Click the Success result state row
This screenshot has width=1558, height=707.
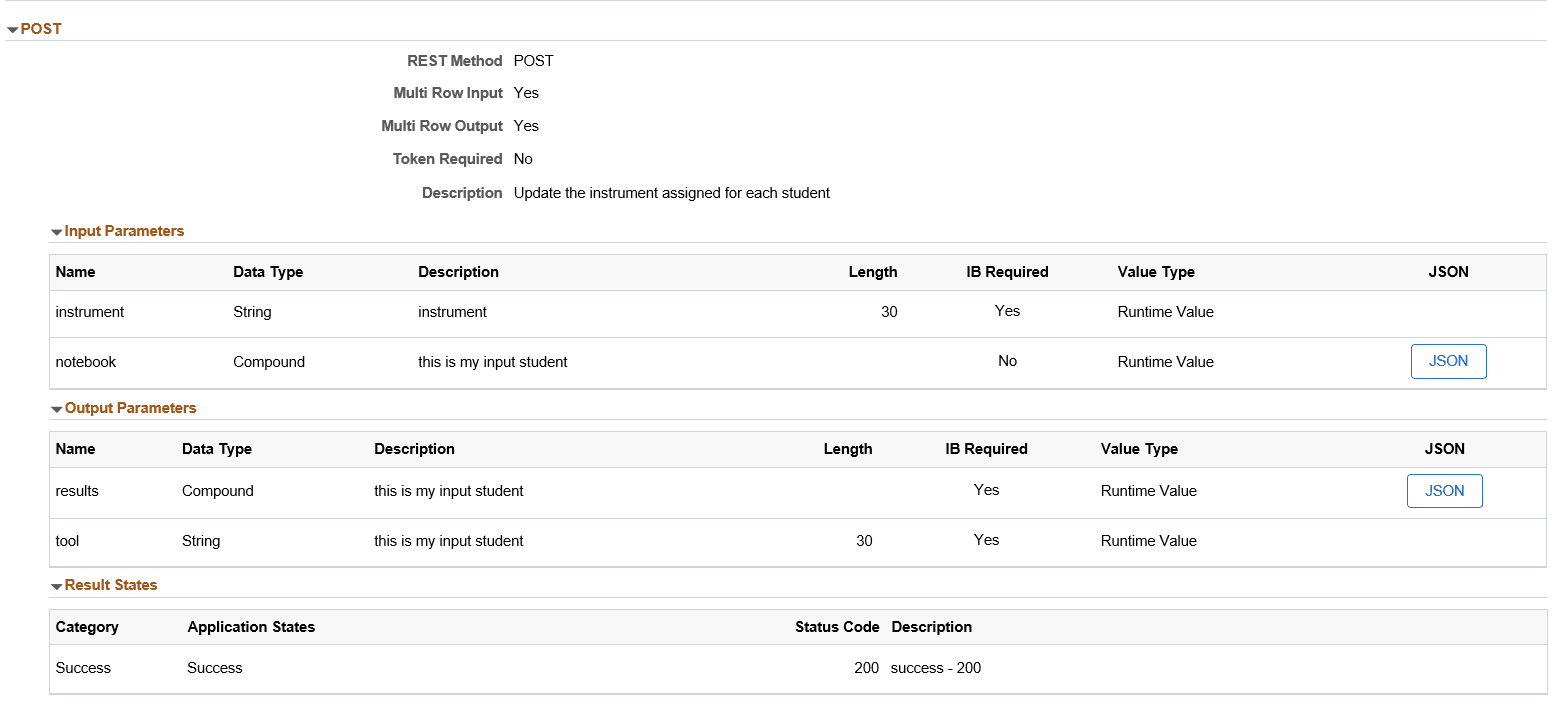[400, 668]
